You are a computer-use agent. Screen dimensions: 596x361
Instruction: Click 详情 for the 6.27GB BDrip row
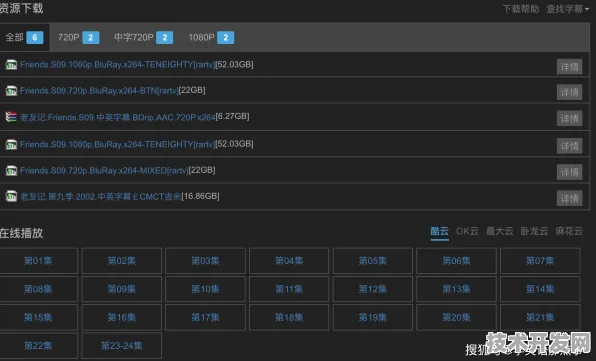(x=569, y=119)
